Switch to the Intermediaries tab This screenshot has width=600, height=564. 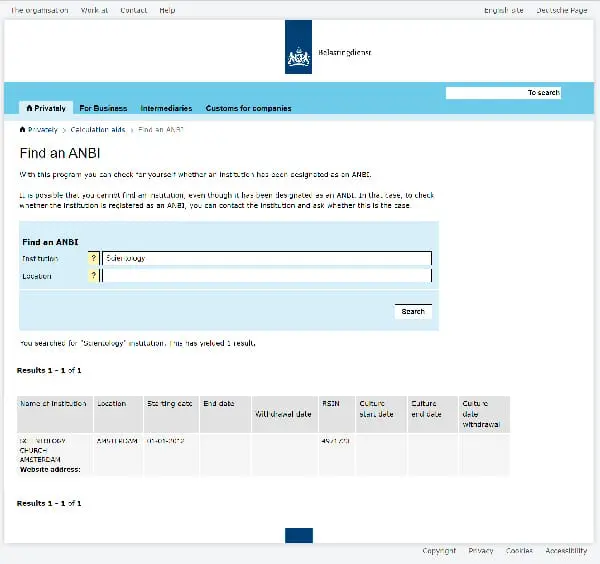pyautogui.click(x=166, y=108)
